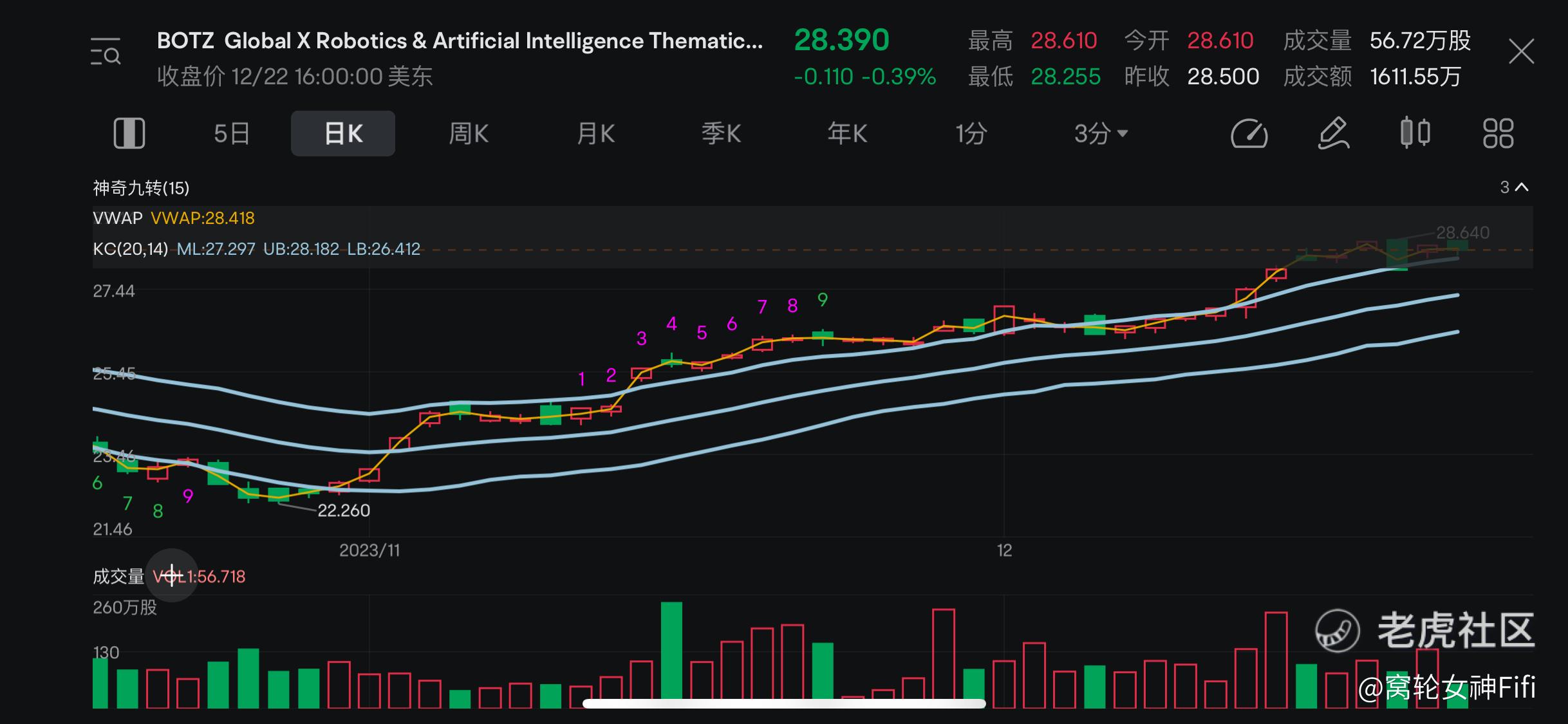Open the stock search list icon
1568x724 pixels.
tap(106, 52)
